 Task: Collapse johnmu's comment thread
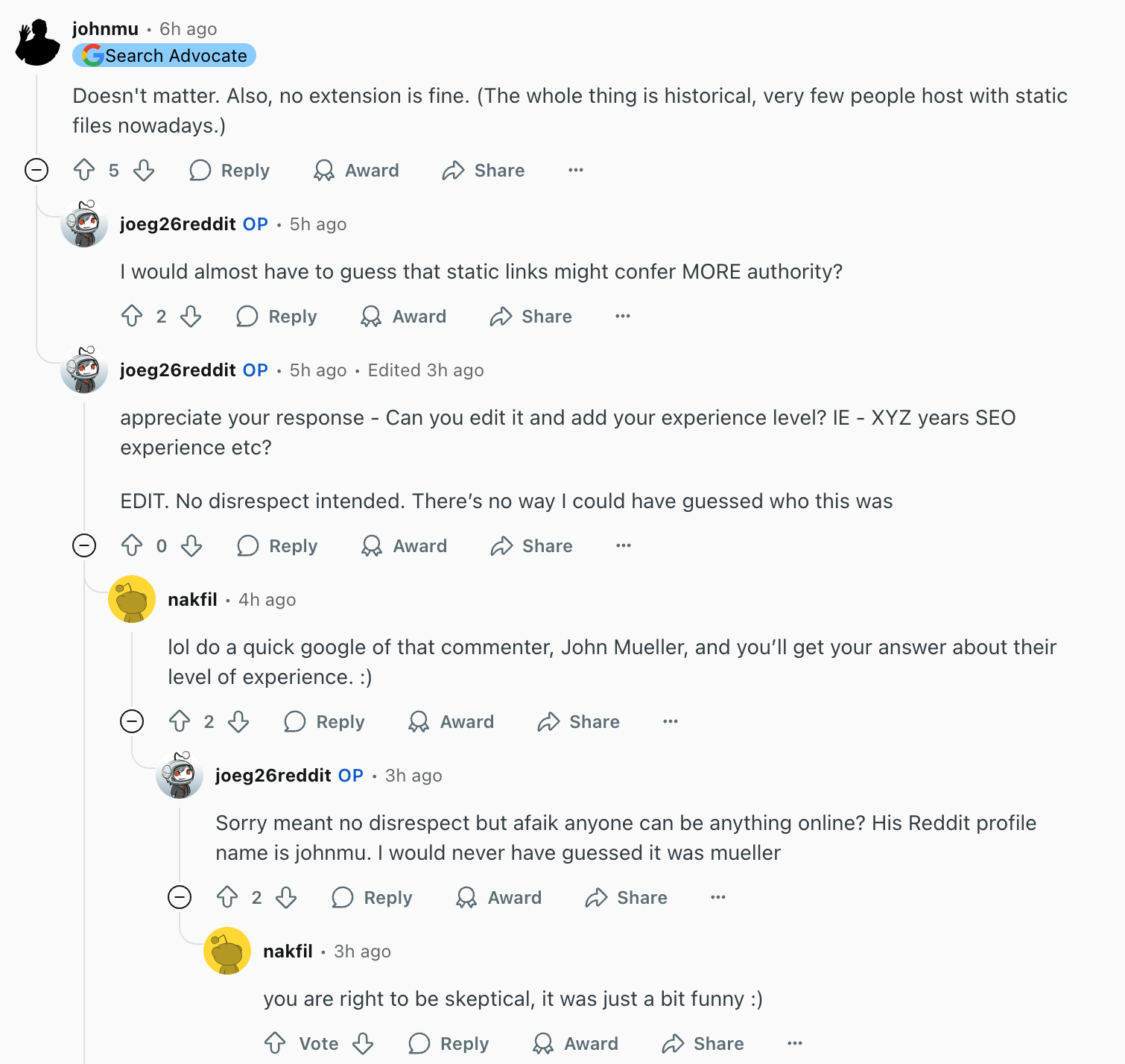36,170
